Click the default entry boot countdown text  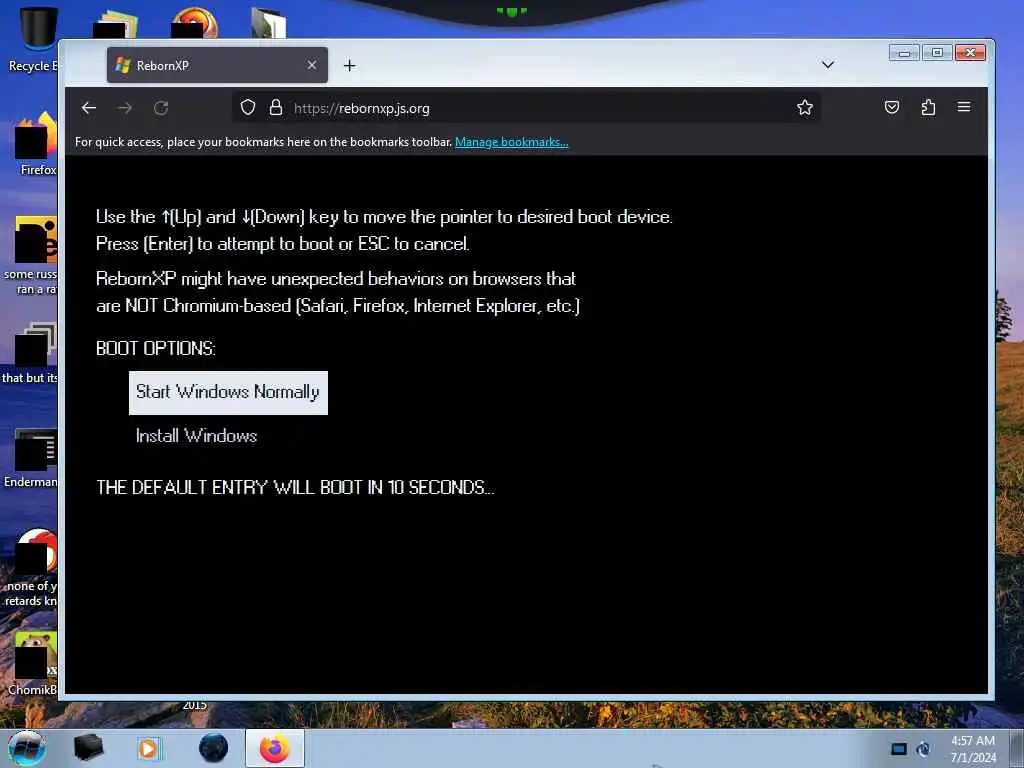pos(295,487)
